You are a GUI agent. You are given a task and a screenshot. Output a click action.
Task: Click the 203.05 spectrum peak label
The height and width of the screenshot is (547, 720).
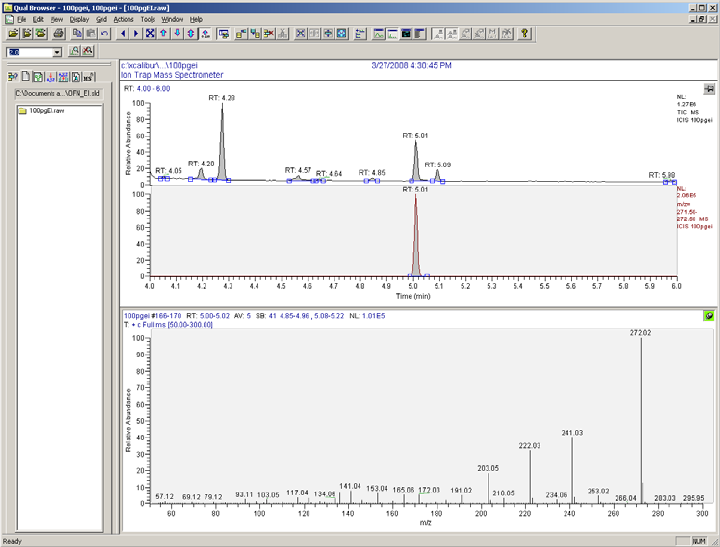pos(488,468)
